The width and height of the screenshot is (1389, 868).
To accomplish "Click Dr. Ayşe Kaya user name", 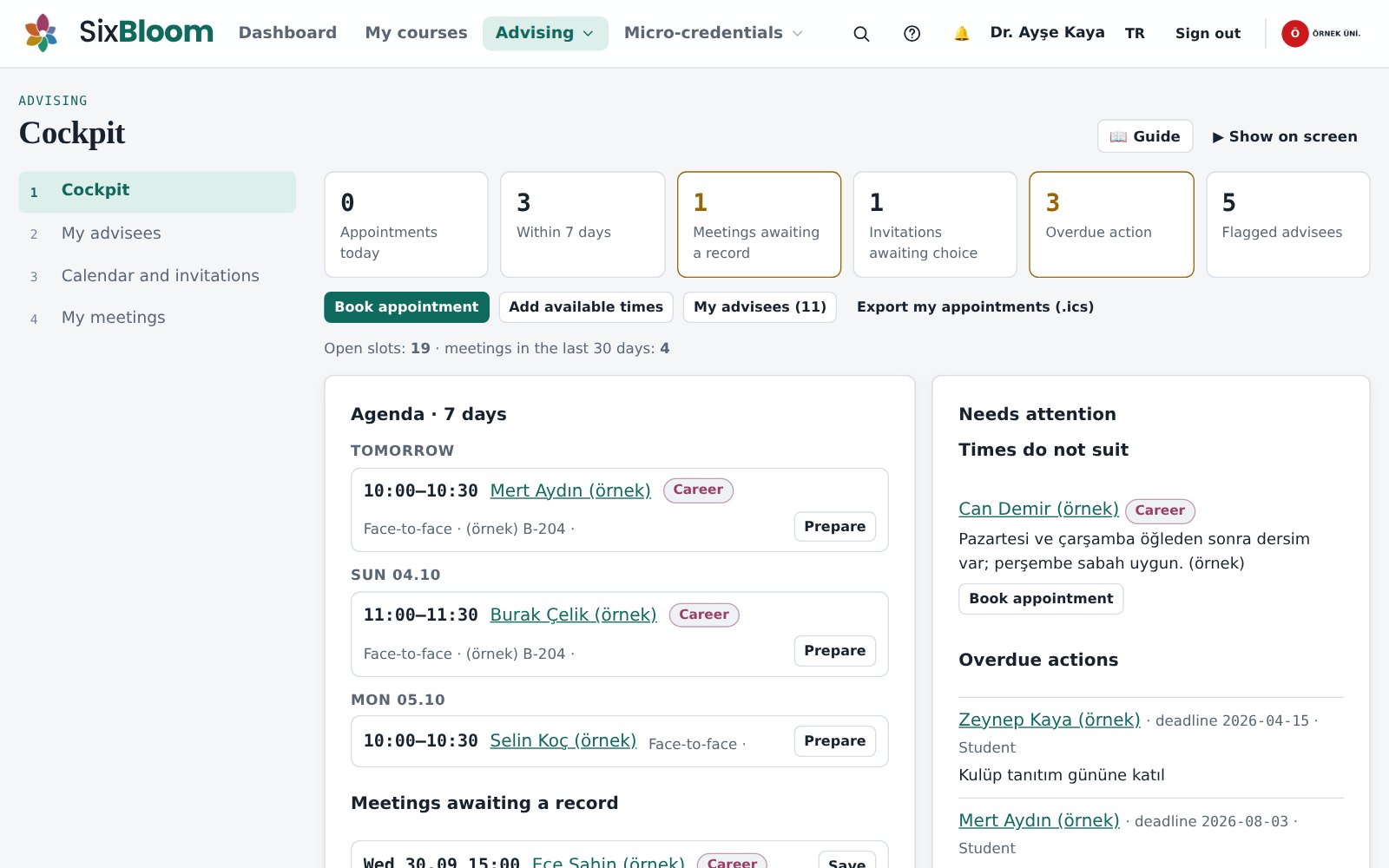I will (x=1047, y=33).
